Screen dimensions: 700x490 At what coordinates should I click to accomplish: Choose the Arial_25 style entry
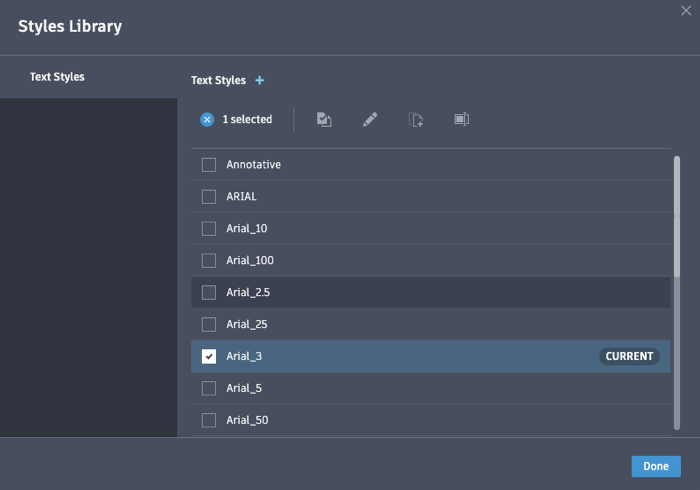pos(247,325)
